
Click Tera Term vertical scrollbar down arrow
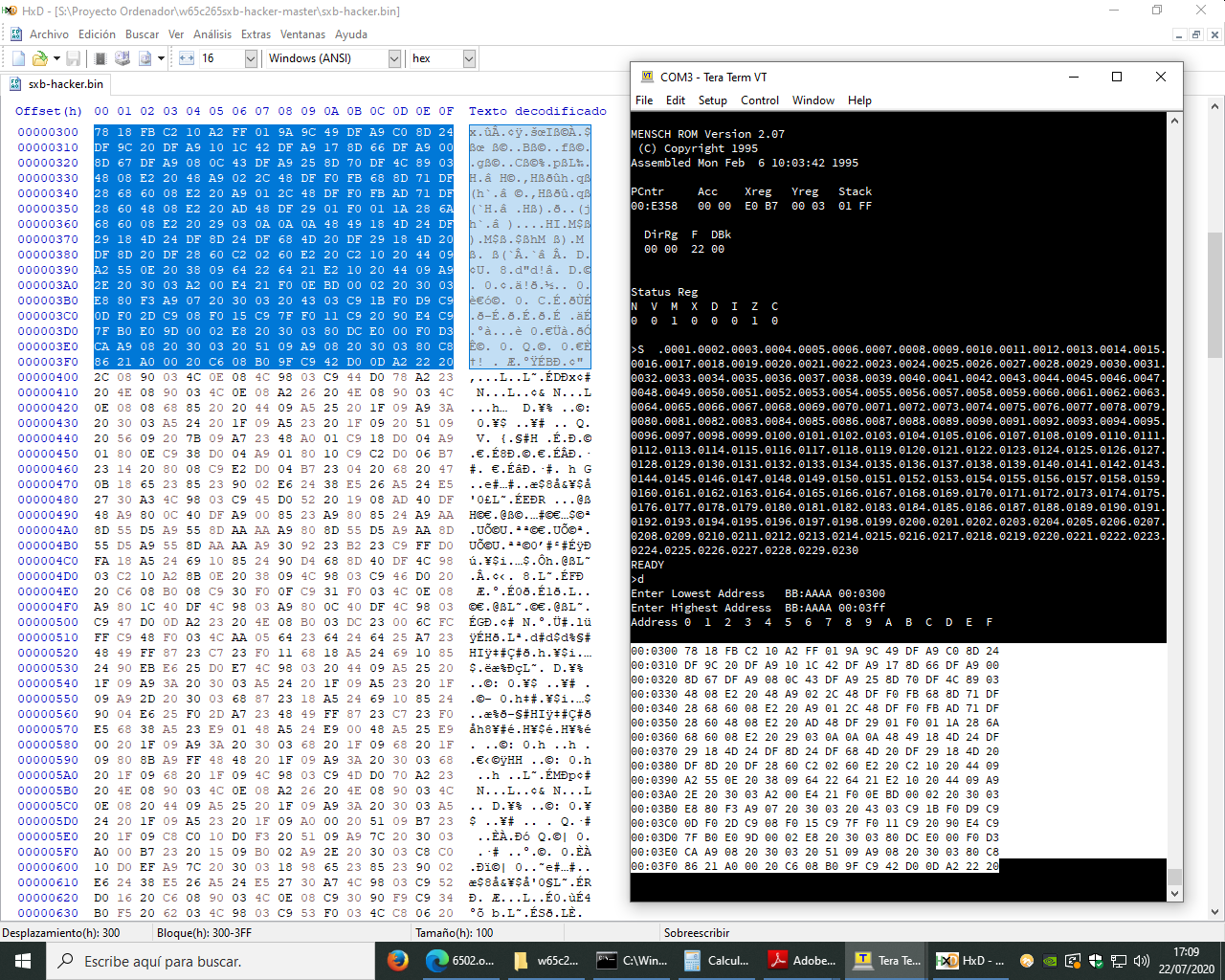click(1175, 894)
